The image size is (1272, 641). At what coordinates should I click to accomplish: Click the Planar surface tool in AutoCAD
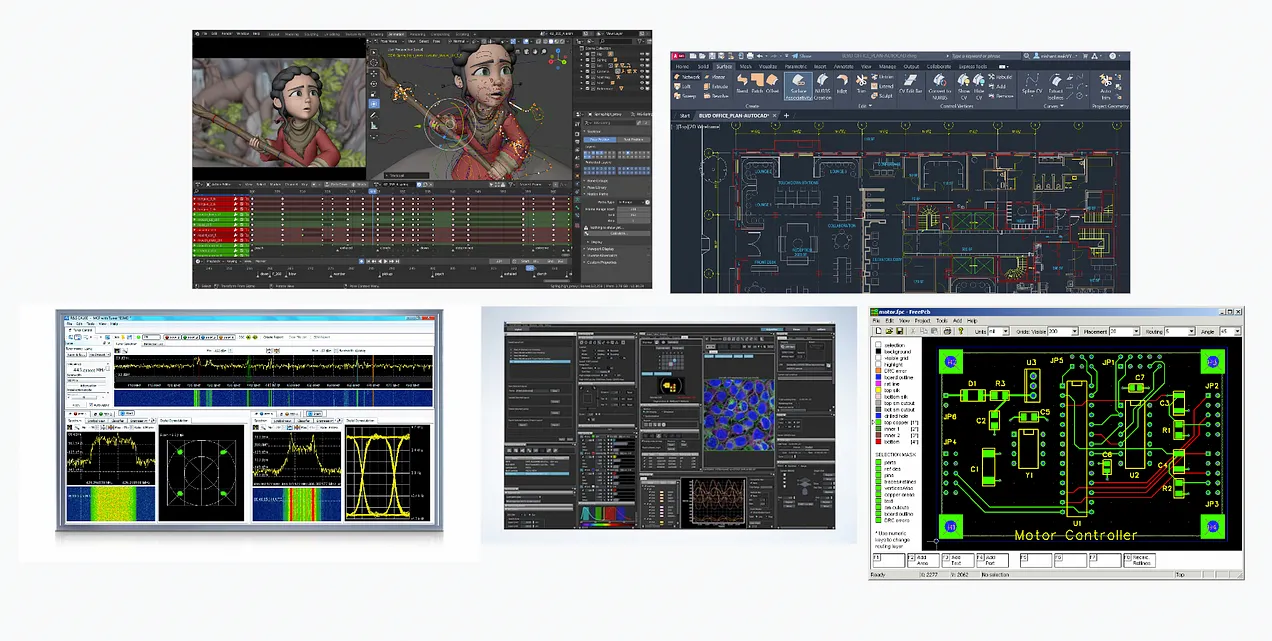coord(716,76)
